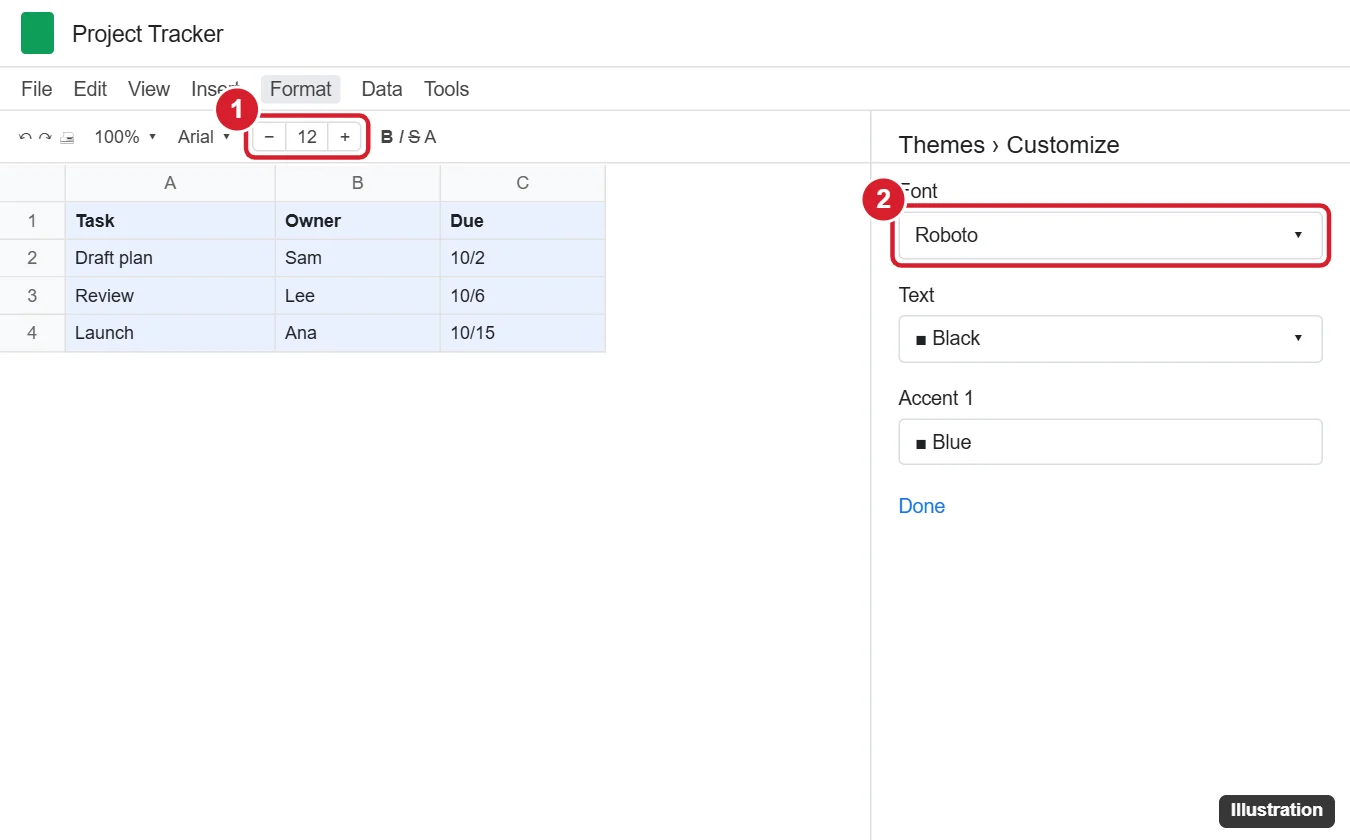Toggle Italic formatting
The height and width of the screenshot is (840, 1350).
point(401,137)
